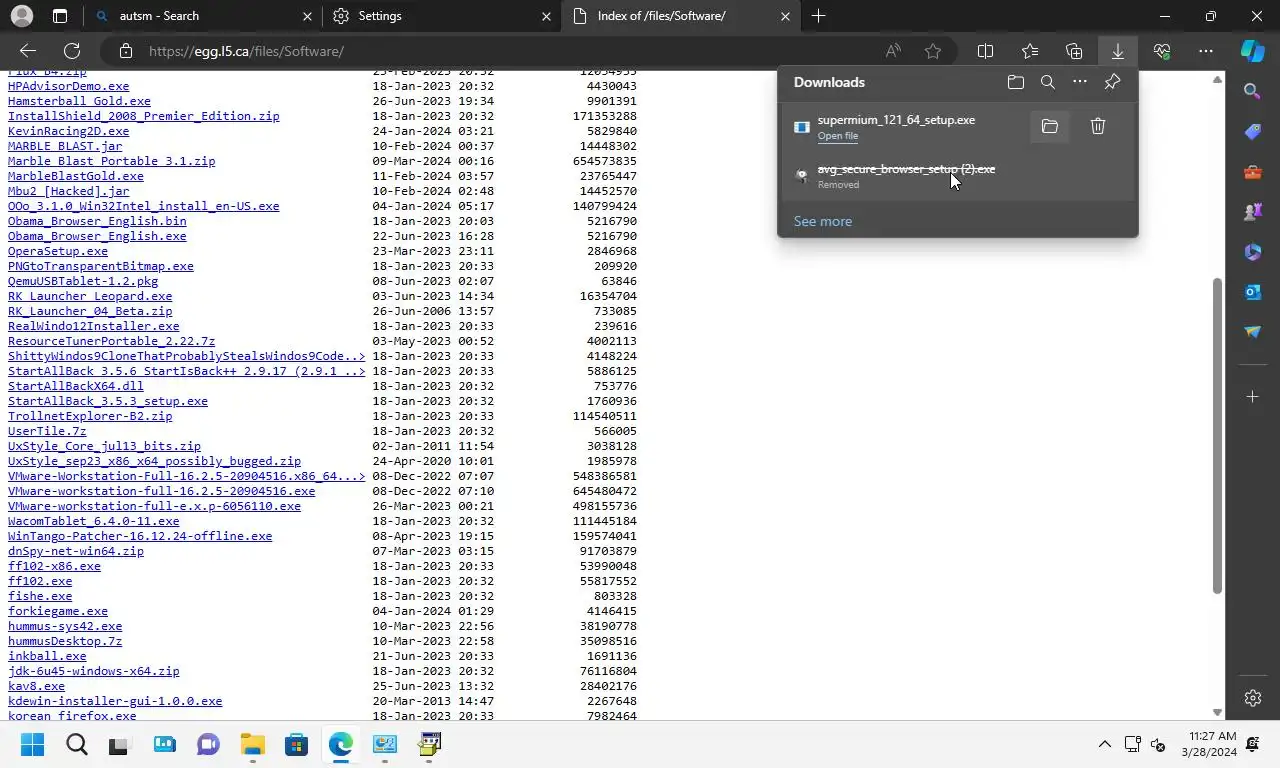Screen dimensions: 1280x768
Task: Download dnSpy-net-win64.zip
Action: [76, 551]
